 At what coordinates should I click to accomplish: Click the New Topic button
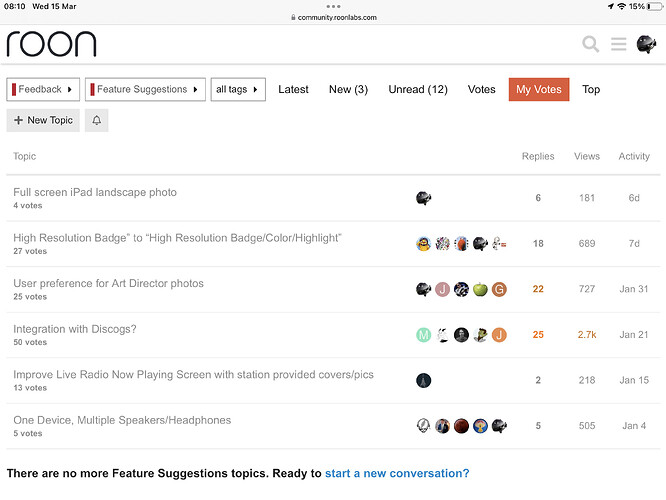(43, 120)
